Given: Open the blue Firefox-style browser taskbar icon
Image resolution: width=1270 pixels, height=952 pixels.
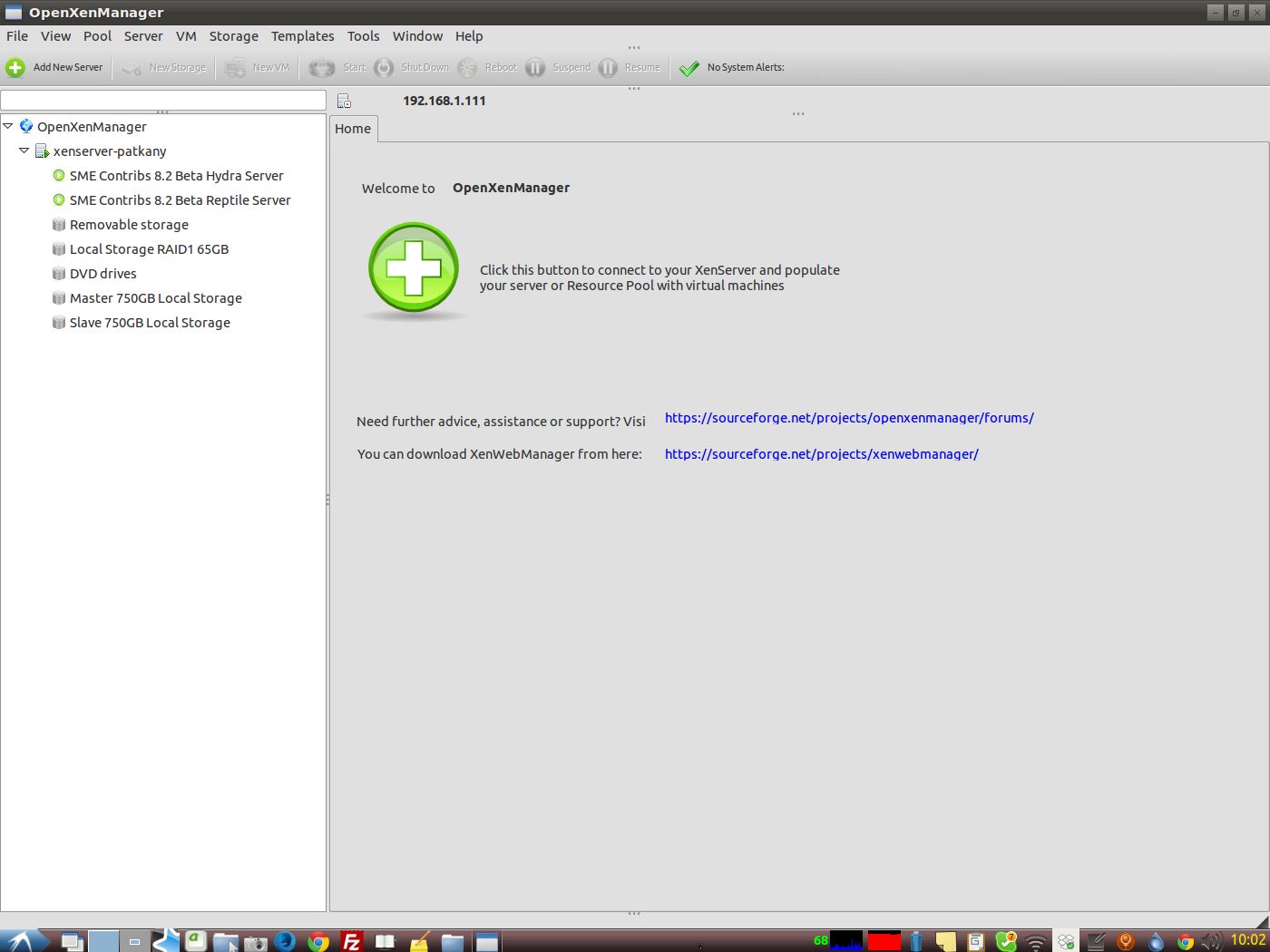Looking at the screenshot, I should pyautogui.click(x=285, y=941).
